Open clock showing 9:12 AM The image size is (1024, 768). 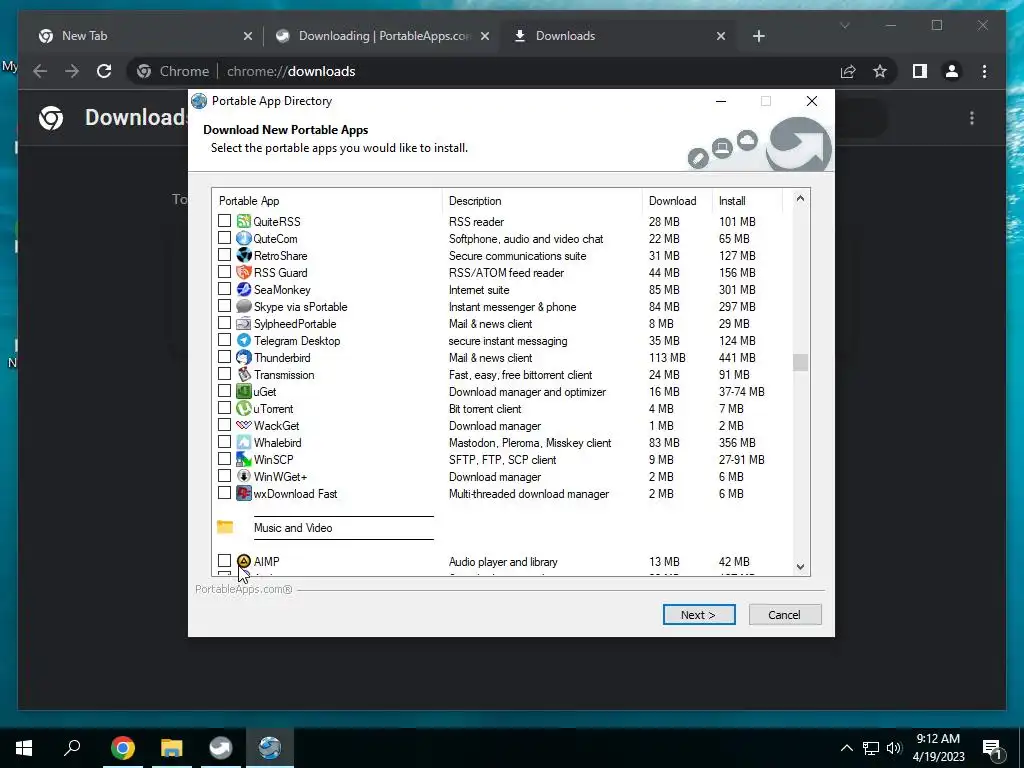[x=938, y=748]
